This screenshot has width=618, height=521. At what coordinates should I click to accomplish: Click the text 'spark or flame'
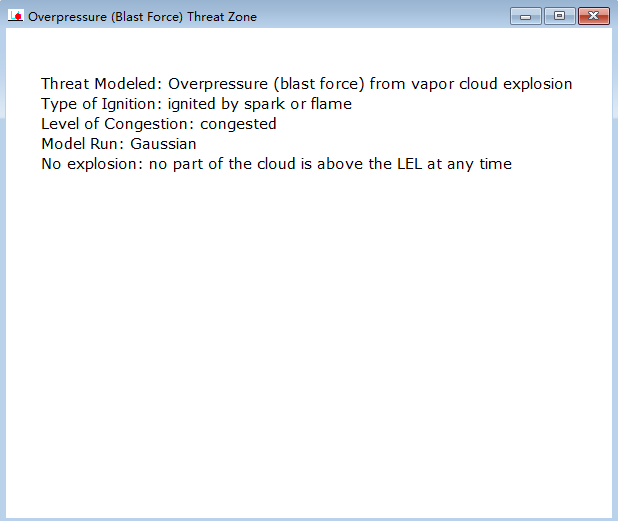point(298,104)
